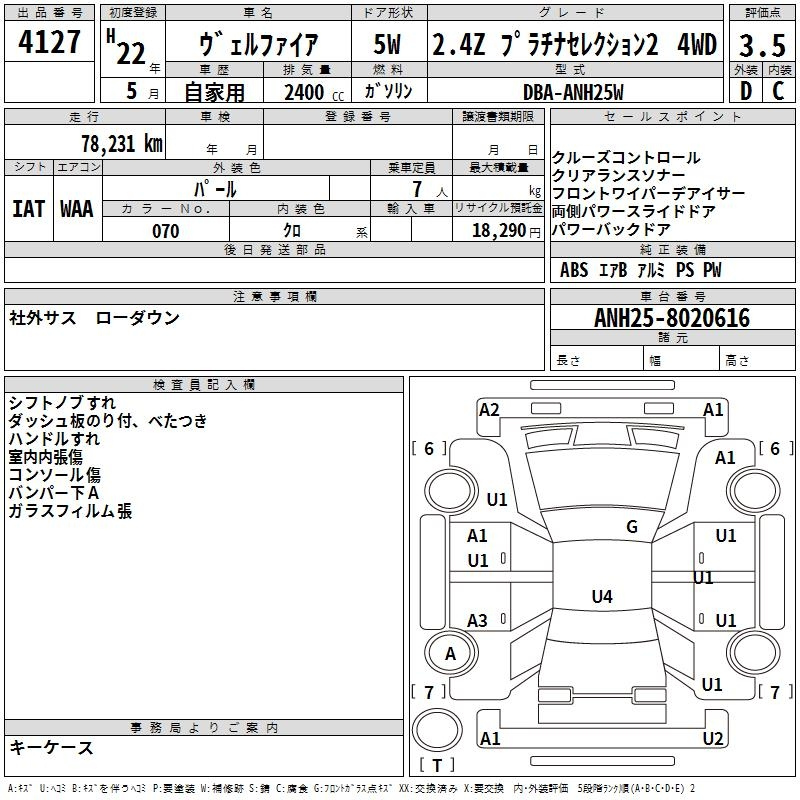
Task: Select sales point 両側パワースライドドア
Action: (634, 211)
